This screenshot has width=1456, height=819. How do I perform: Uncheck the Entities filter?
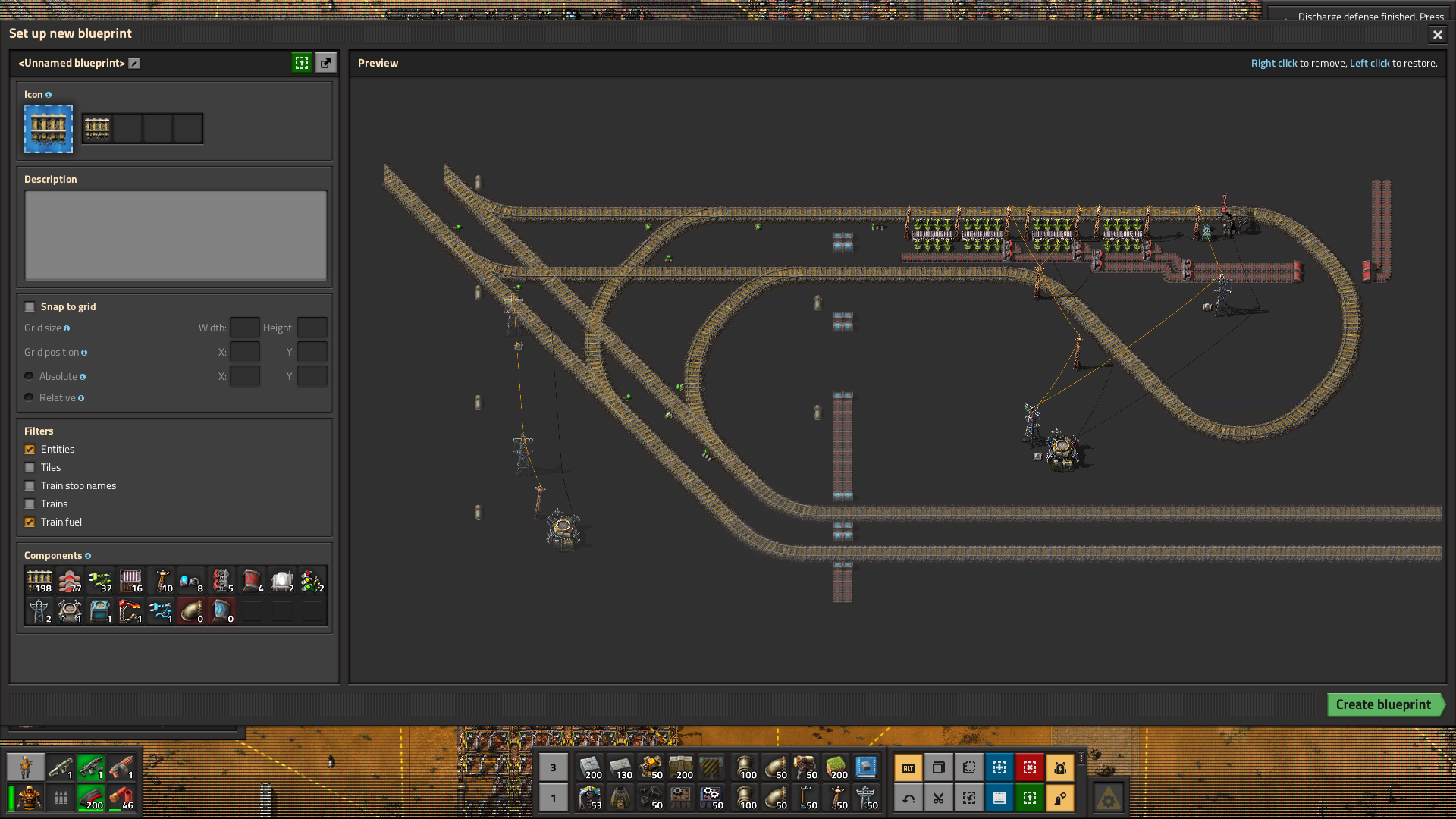(30, 450)
